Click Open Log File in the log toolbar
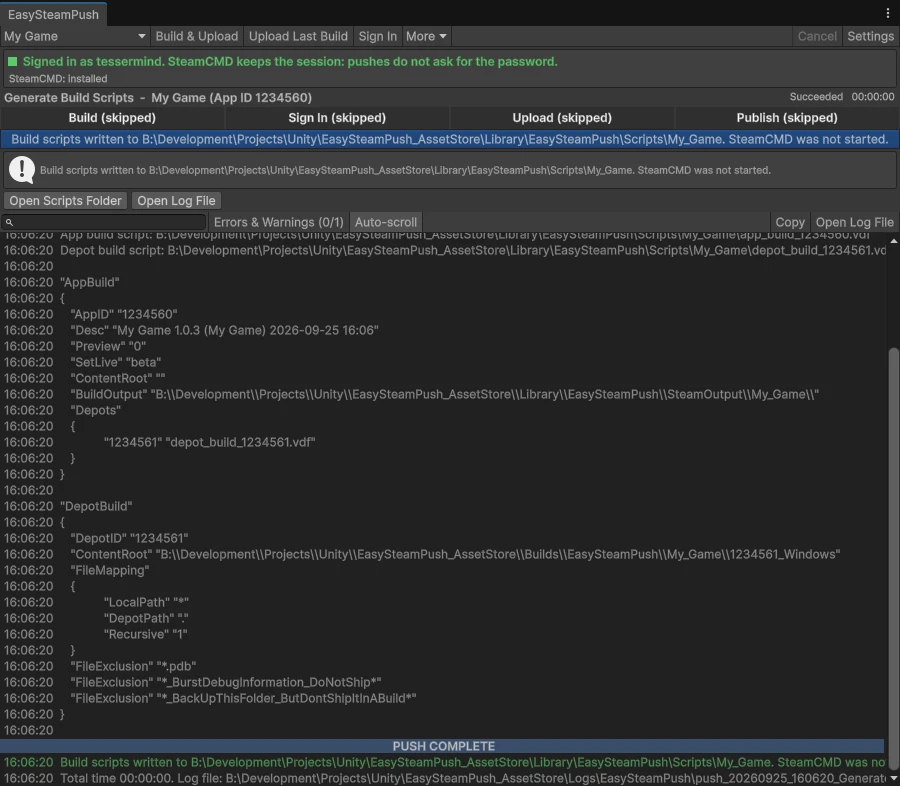Viewport: 900px width, 786px height. tap(855, 222)
